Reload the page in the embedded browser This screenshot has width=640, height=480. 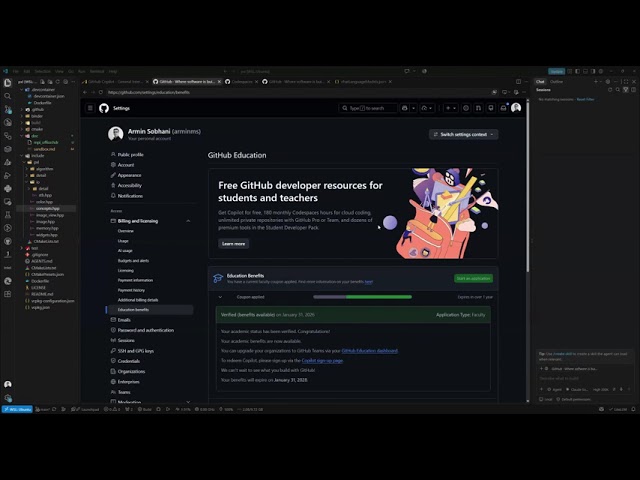pos(101,92)
